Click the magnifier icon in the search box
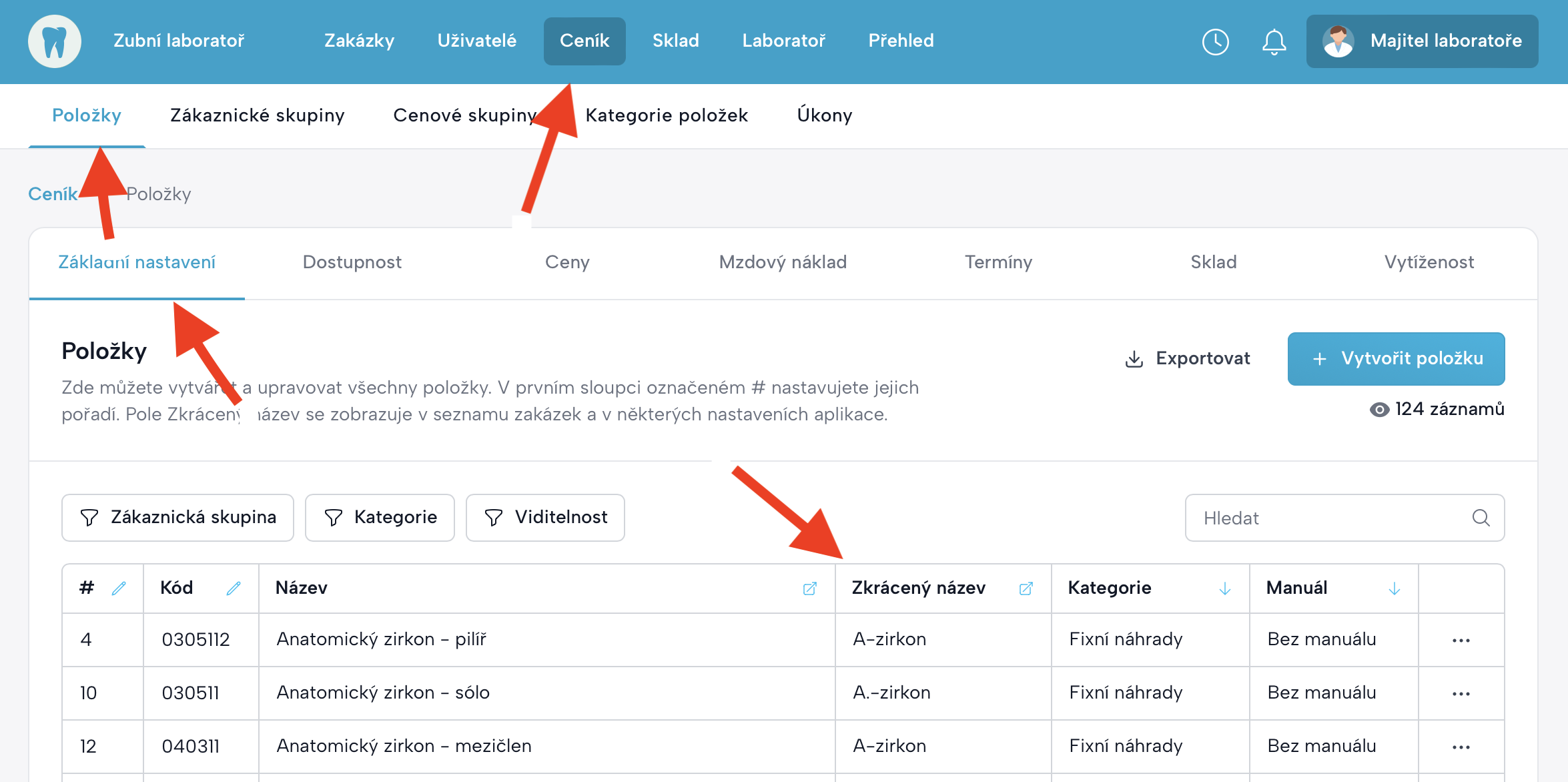Screen dimensions: 1568x782 [1481, 518]
